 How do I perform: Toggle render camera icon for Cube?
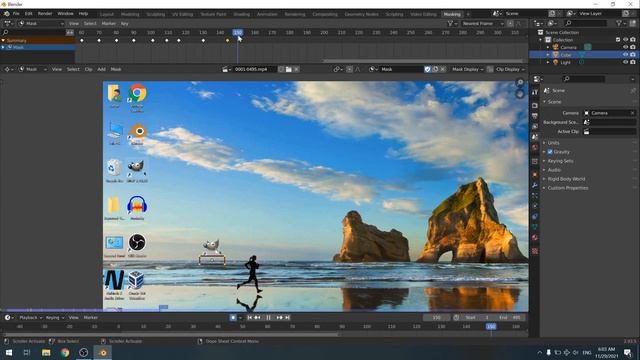[x=633, y=55]
